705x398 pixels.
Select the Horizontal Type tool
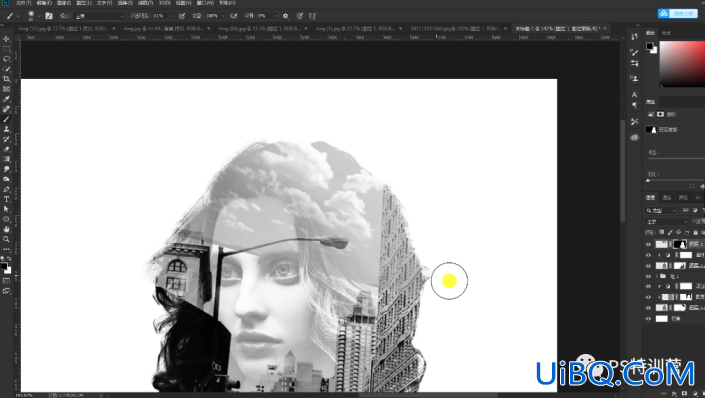(x=6, y=199)
